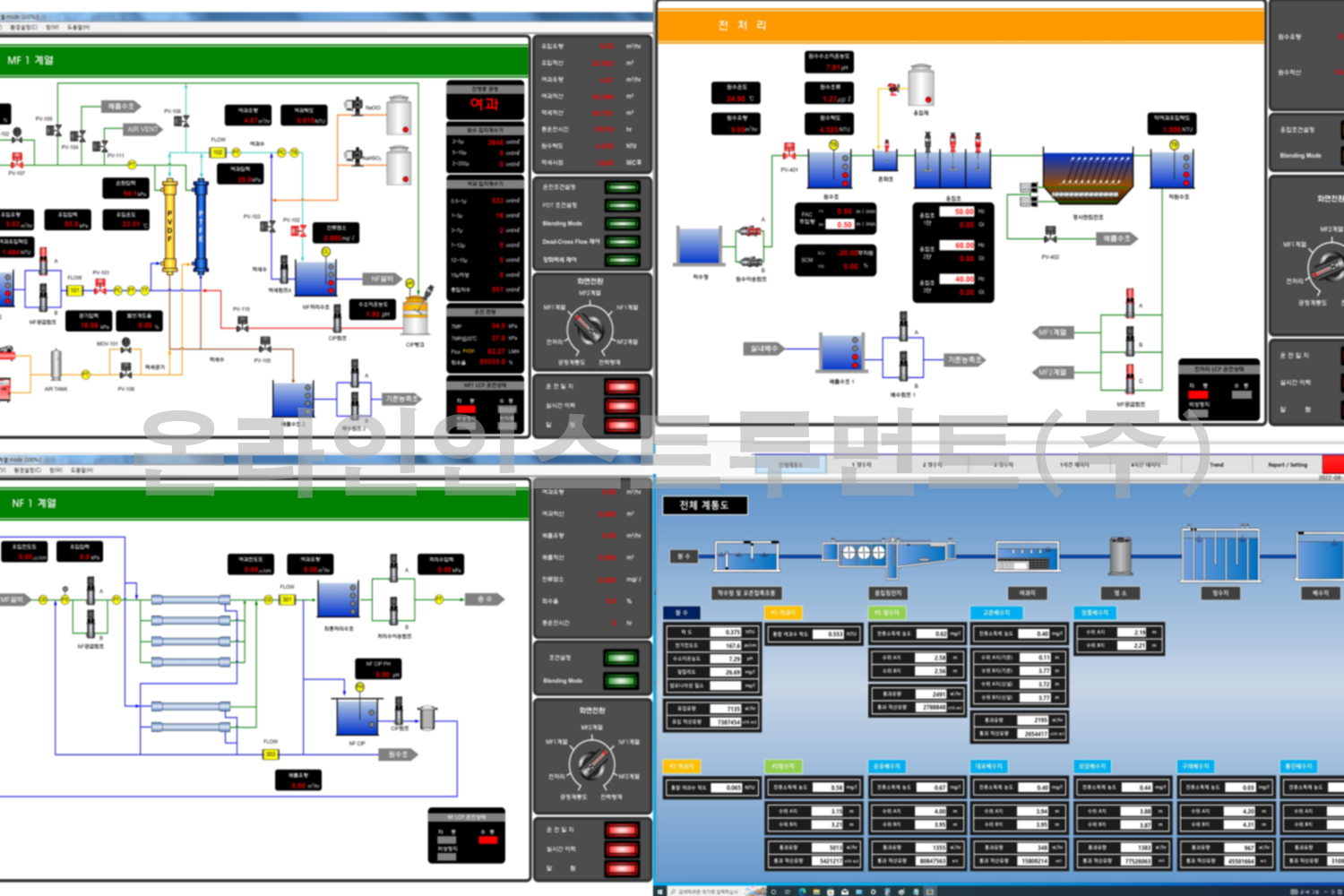
Task: Click the PV-110 valve icon
Action: [242, 324]
